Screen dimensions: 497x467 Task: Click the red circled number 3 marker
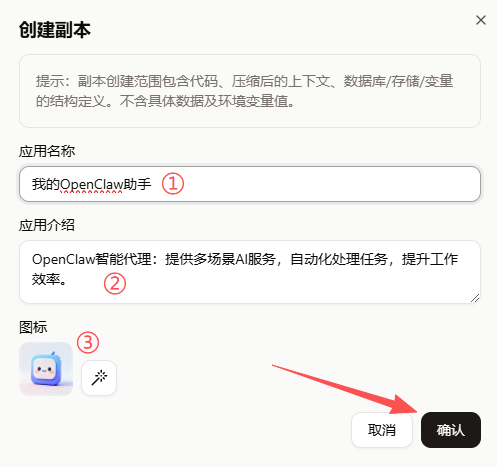pyautogui.click(x=88, y=342)
